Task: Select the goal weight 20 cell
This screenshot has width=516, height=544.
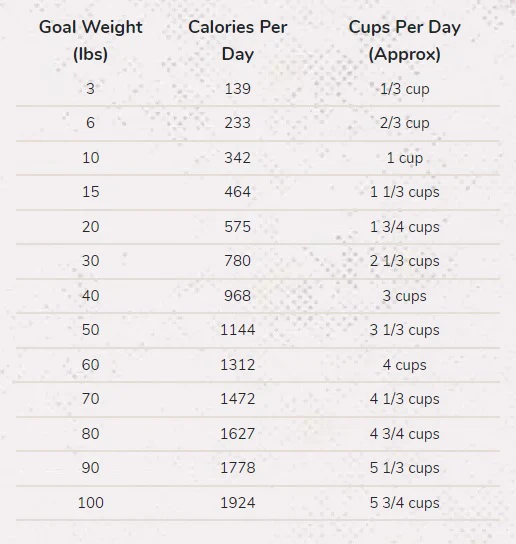Action: pos(91,227)
